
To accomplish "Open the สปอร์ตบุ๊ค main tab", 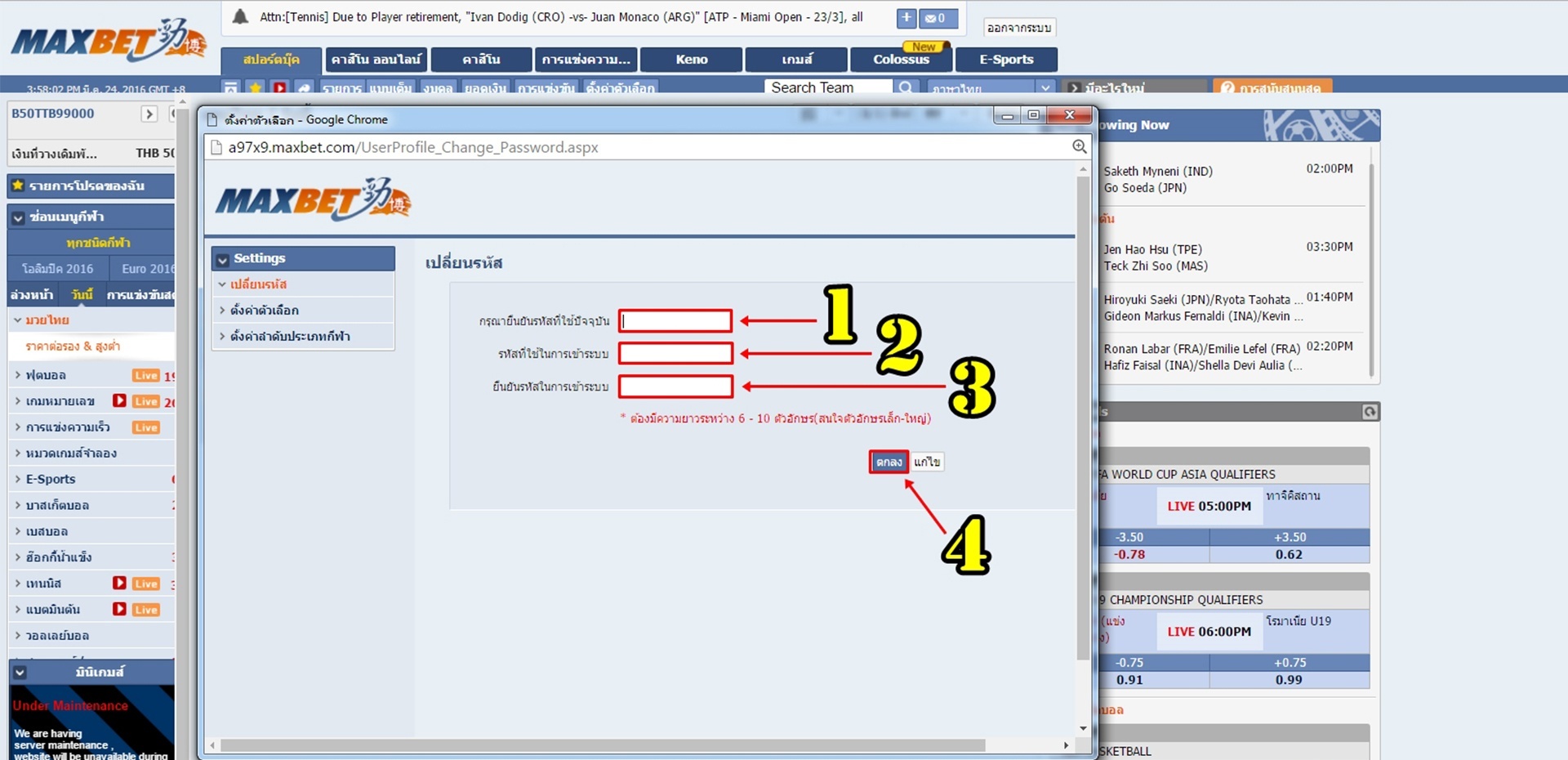I will point(271,60).
